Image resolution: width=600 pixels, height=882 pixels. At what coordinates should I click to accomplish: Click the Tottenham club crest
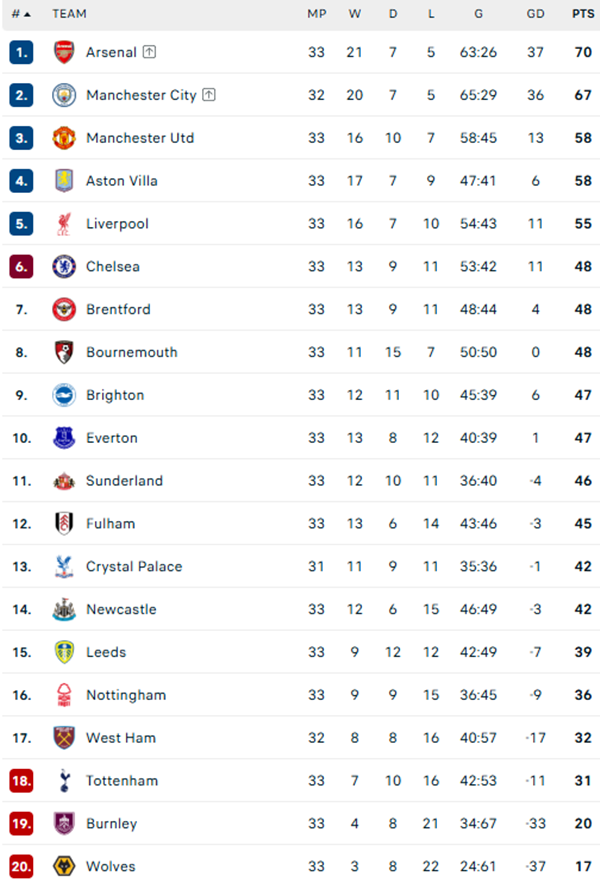64,781
